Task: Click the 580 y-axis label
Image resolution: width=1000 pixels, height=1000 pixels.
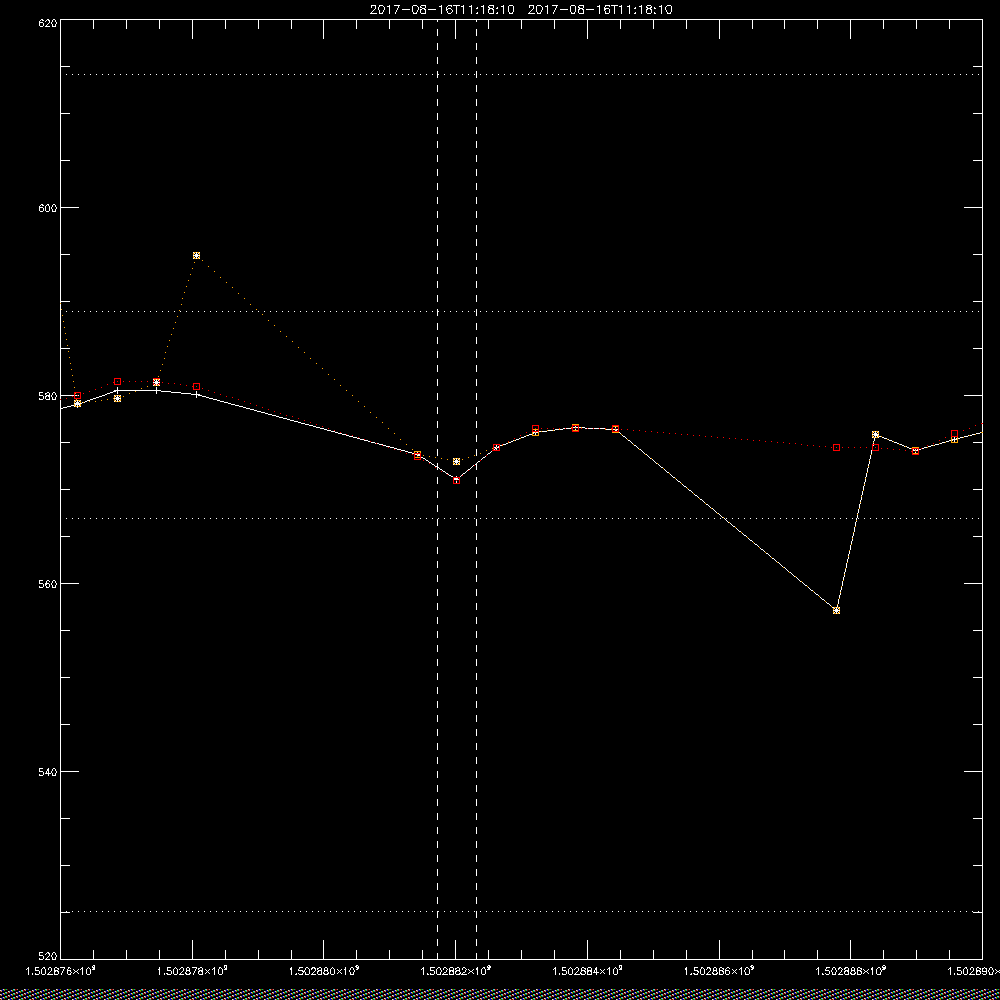Action: (x=49, y=395)
